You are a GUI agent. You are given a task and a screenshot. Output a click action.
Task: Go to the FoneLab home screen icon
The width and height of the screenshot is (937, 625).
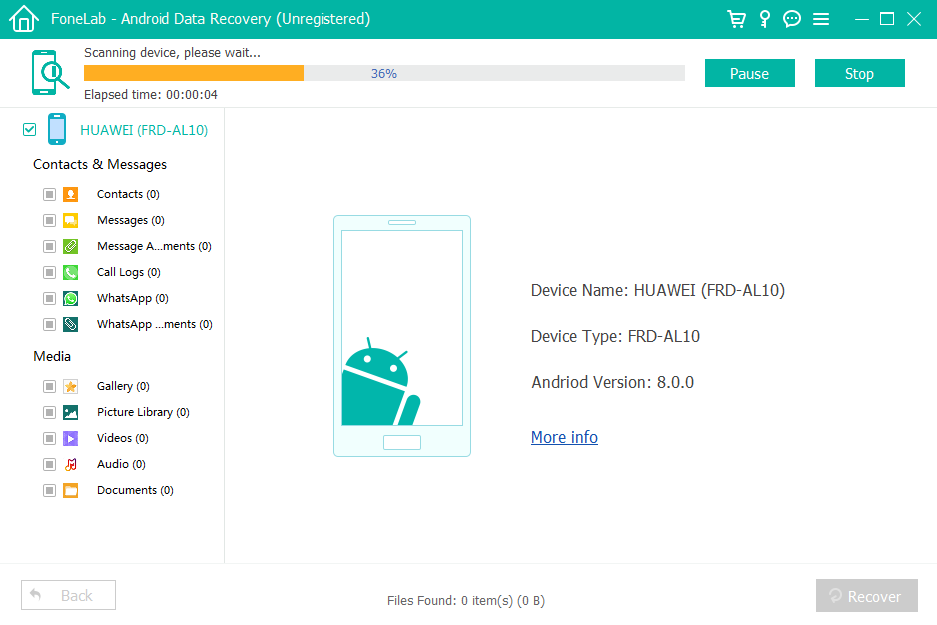click(x=24, y=19)
